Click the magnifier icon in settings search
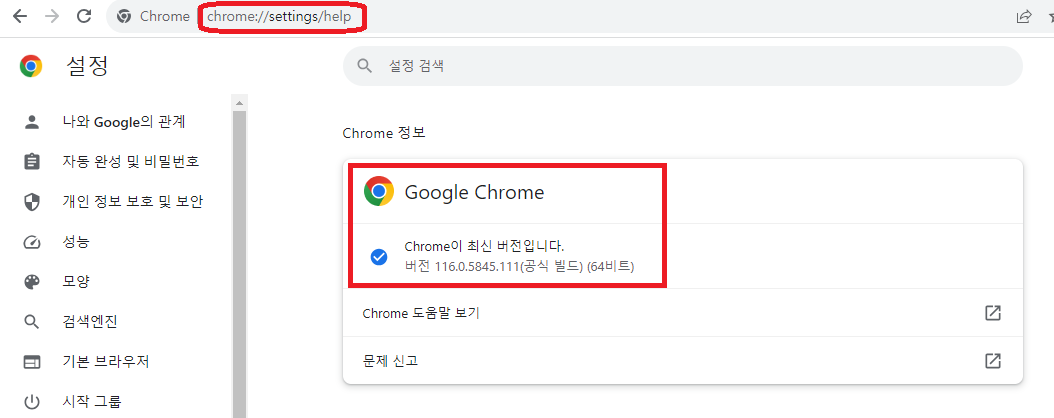This screenshot has height=418, width=1054. tap(364, 66)
